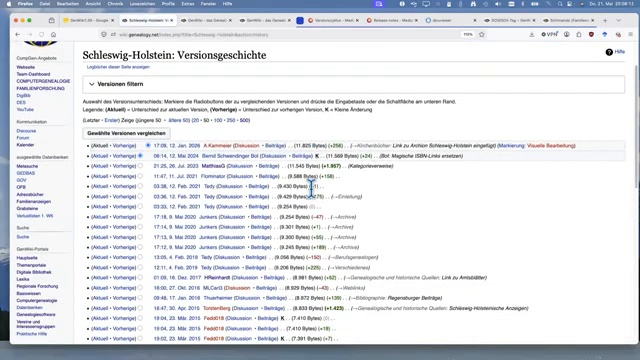
Task: Open macOS Spotlight search icon
Action: pyautogui.click(x=560, y=4)
